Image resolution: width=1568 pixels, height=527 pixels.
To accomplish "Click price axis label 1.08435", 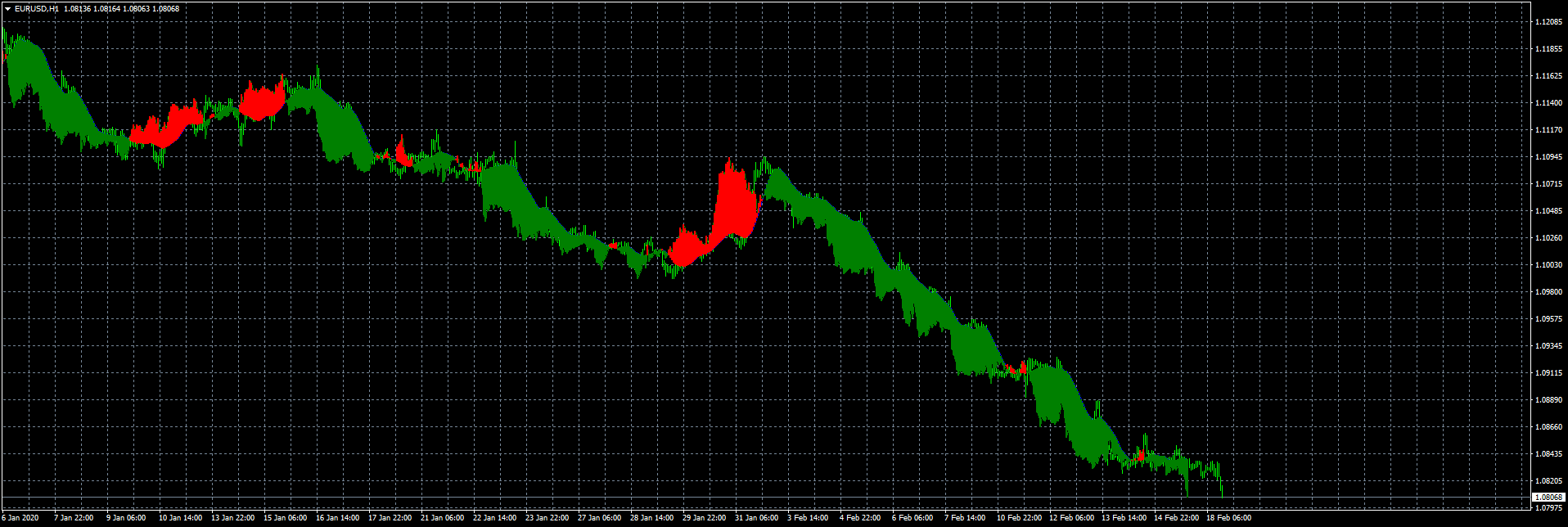I will pyautogui.click(x=1550, y=454).
